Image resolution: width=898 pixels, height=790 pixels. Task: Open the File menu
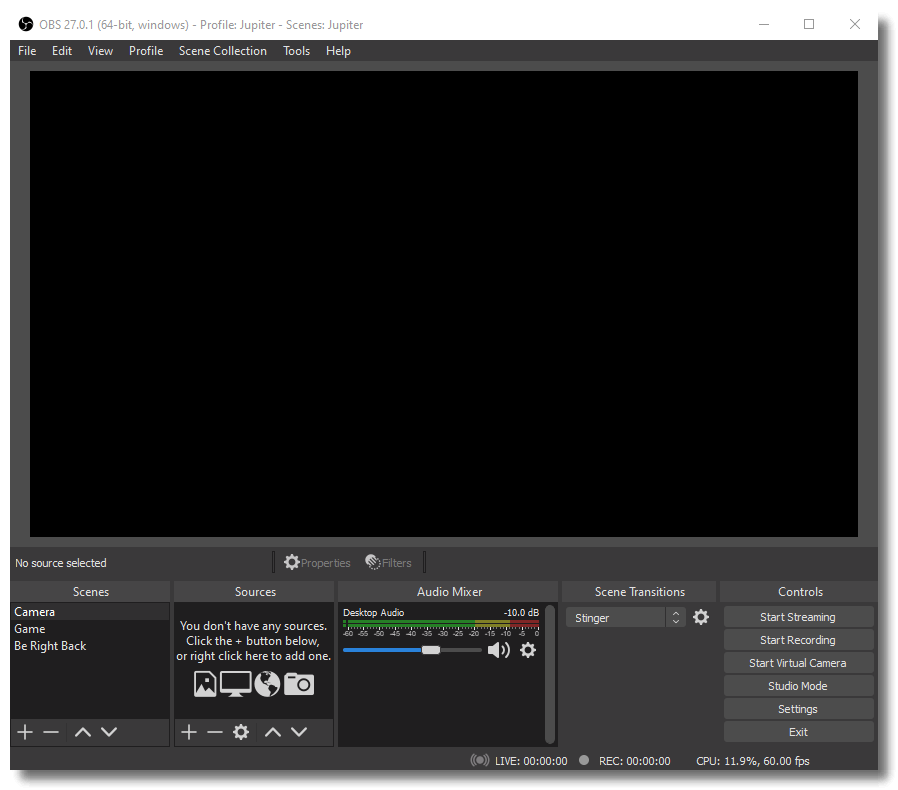27,51
